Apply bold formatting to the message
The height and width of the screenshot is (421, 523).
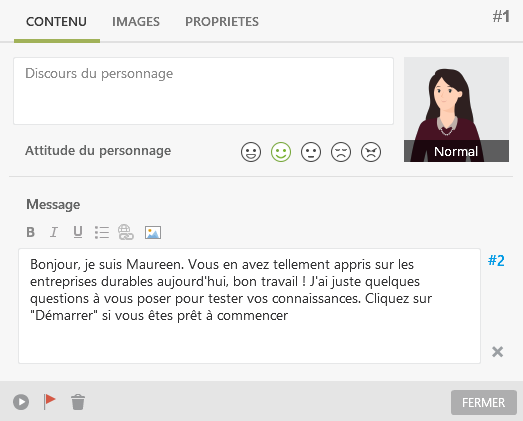[31, 232]
